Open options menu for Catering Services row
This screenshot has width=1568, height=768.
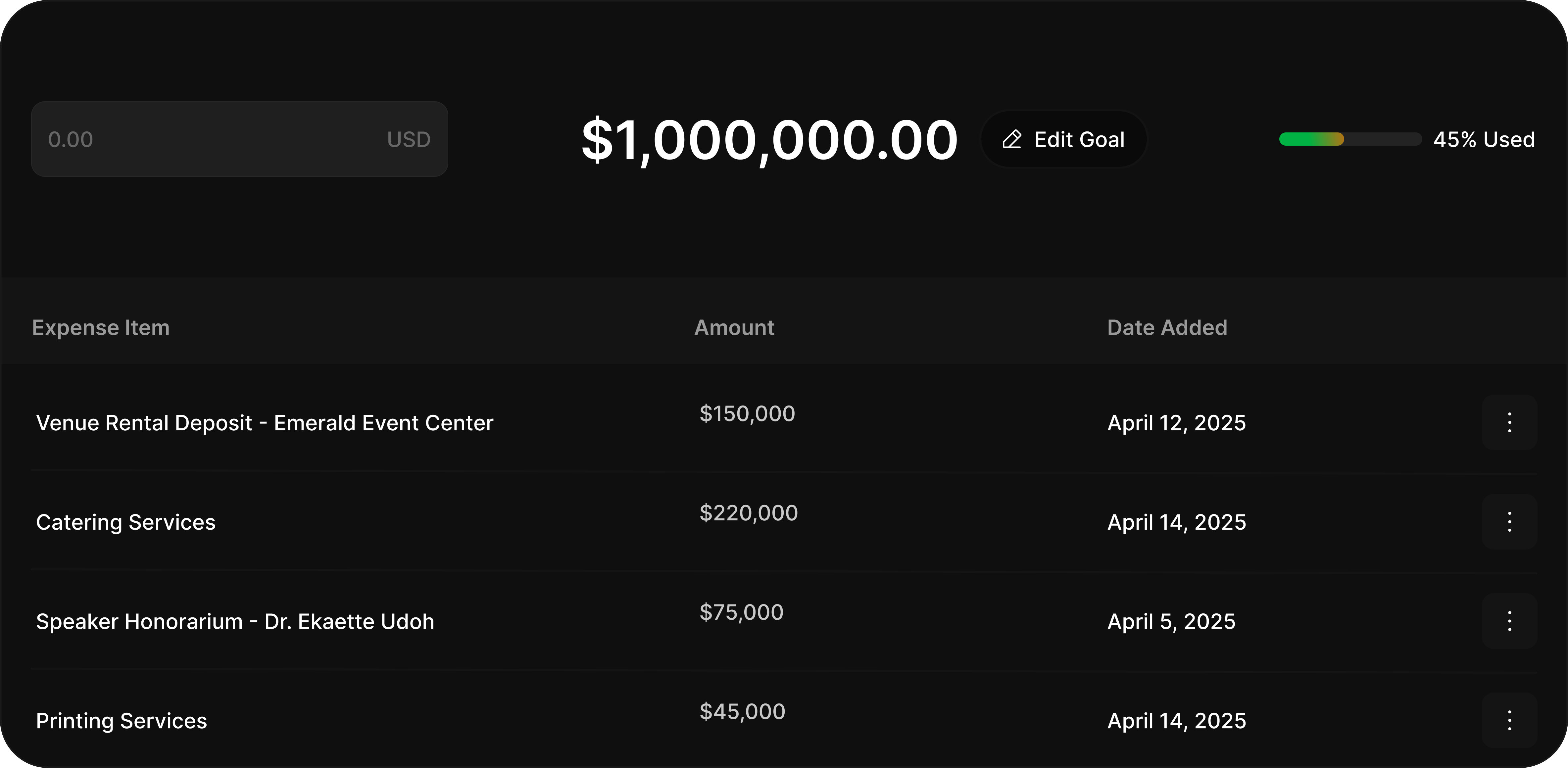pos(1509,521)
